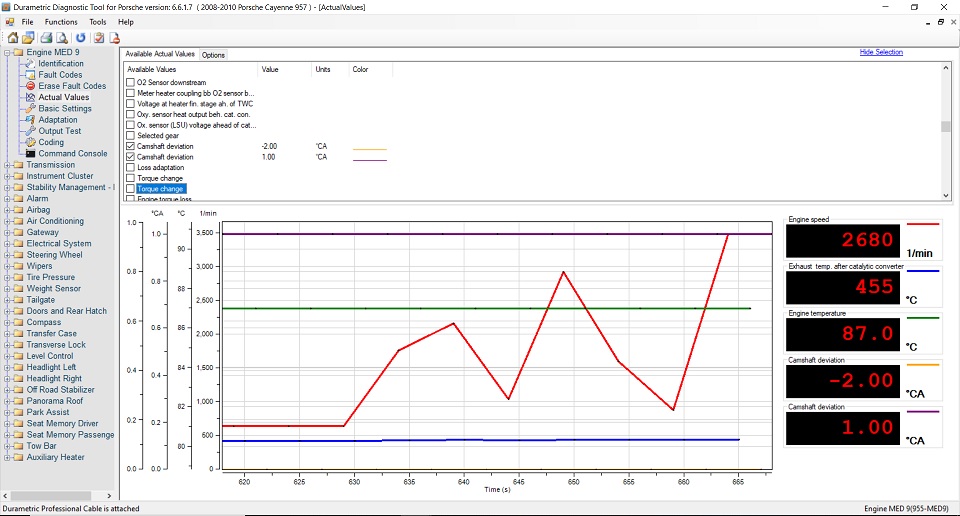Click the blue Refresh arrow icon
Image resolution: width=960 pixels, height=516 pixels.
pyautogui.click(x=81, y=38)
